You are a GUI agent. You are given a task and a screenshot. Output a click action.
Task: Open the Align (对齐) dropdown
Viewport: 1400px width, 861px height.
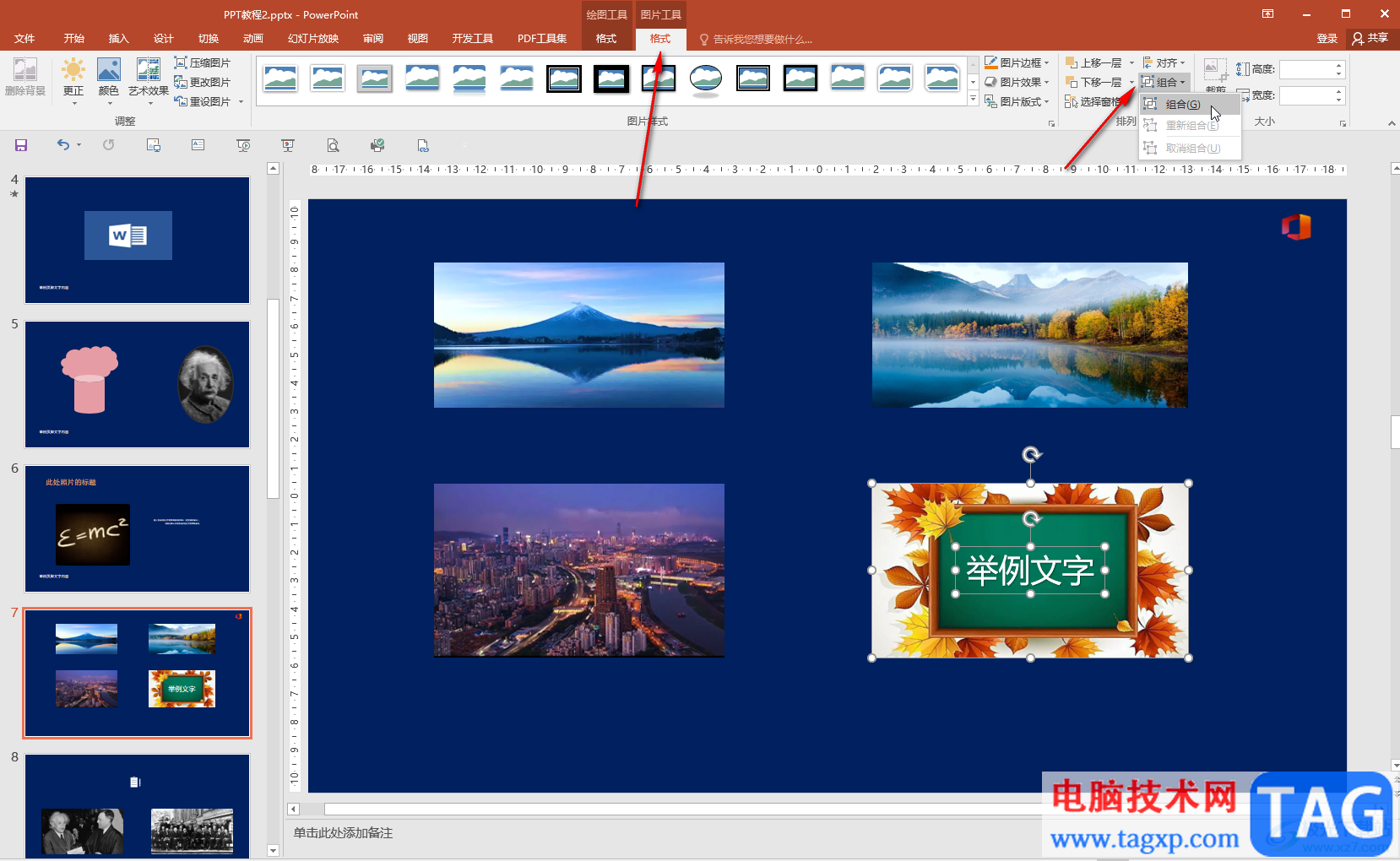click(x=1164, y=63)
